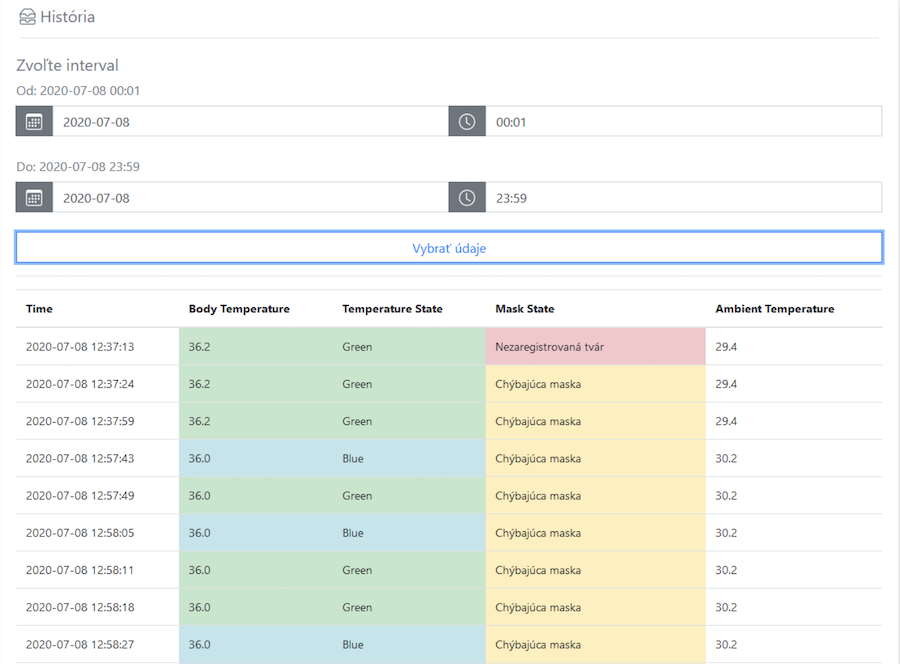This screenshot has height=664, width=900.
Task: Click body temperature 36.0 in the 12:58:27 row
Action: click(199, 644)
